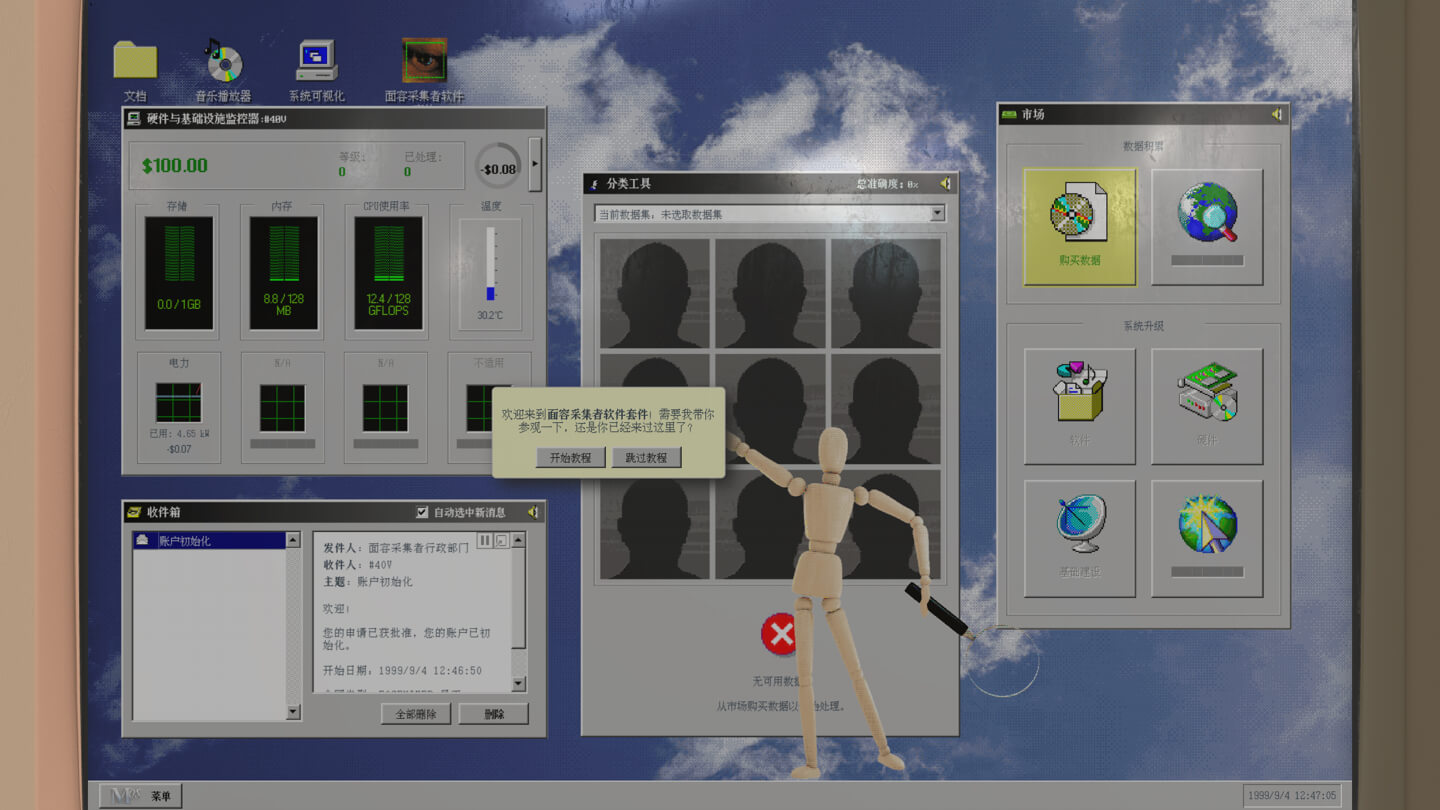Viewport: 1440px width, 810px height.
Task: Open the 面容采集者软件 eye icon
Action: [424, 62]
